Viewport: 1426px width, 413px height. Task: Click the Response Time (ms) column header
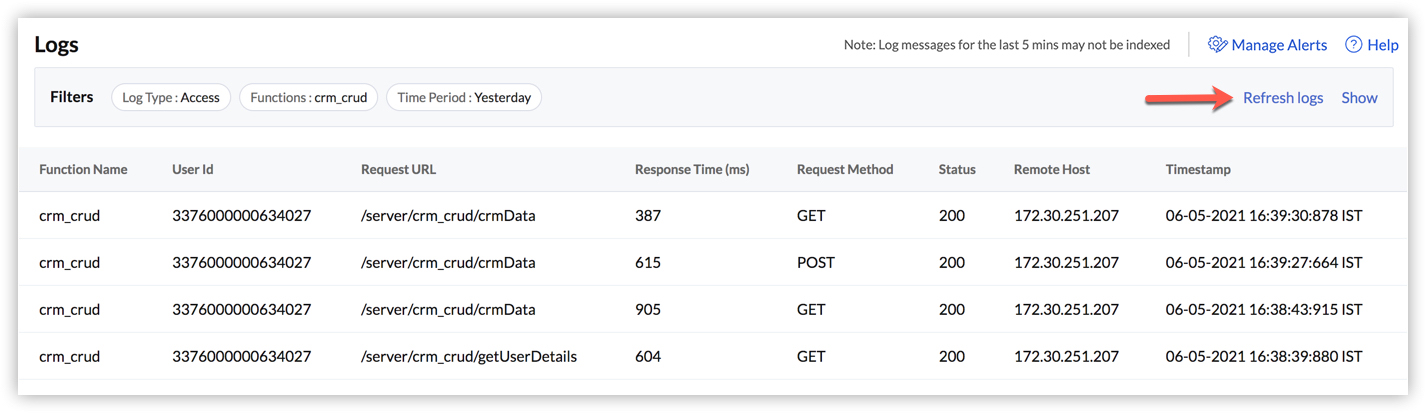(692, 170)
